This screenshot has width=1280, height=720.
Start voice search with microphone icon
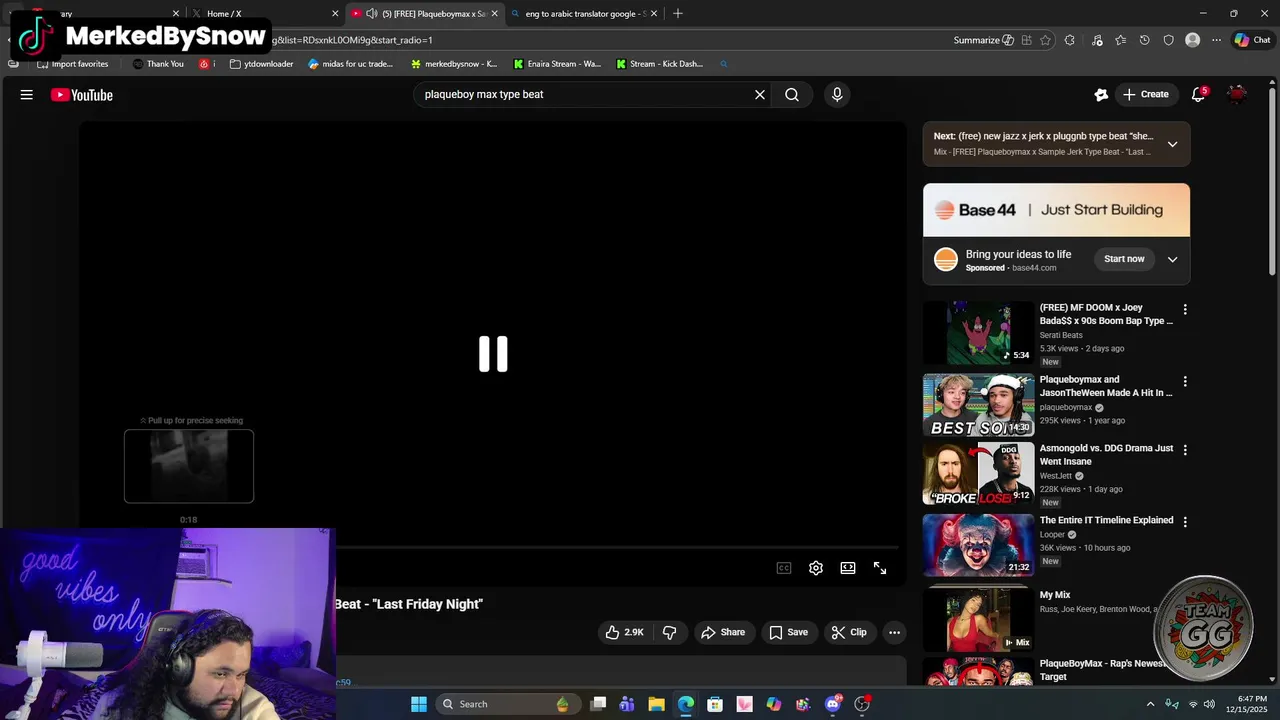point(837,95)
